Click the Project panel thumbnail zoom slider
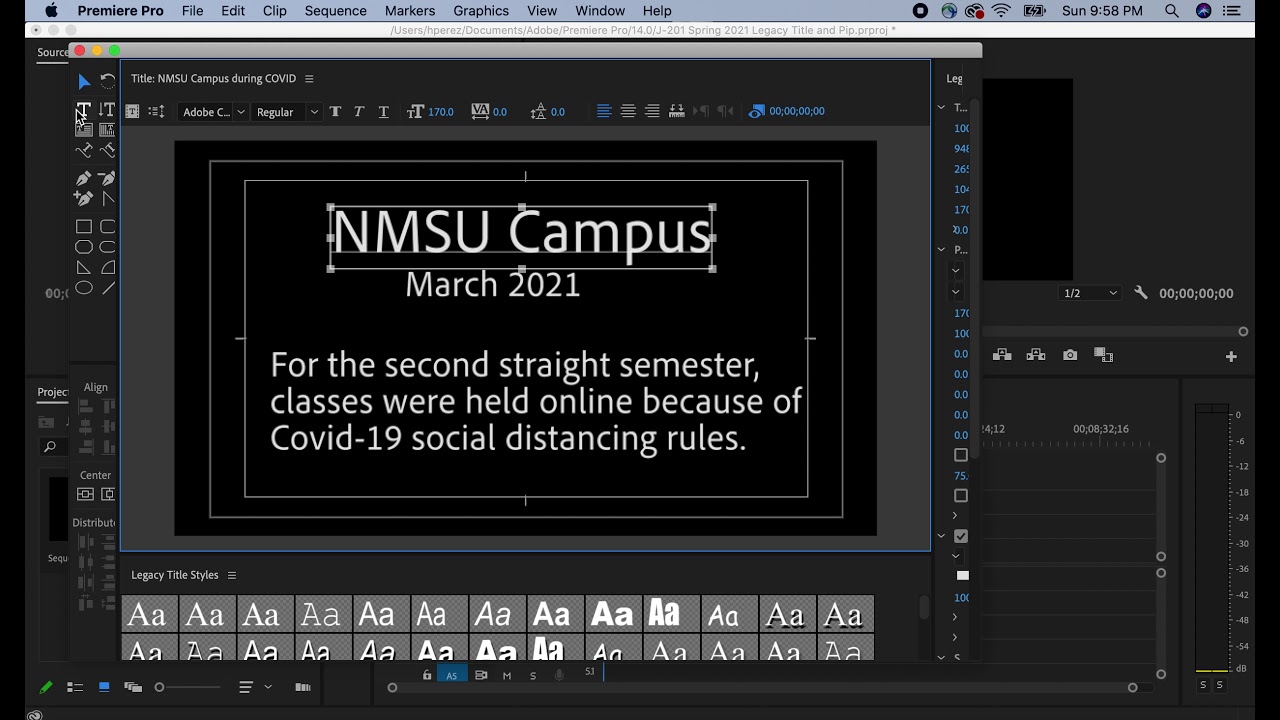Viewport: 1280px width, 720px height. 188,687
